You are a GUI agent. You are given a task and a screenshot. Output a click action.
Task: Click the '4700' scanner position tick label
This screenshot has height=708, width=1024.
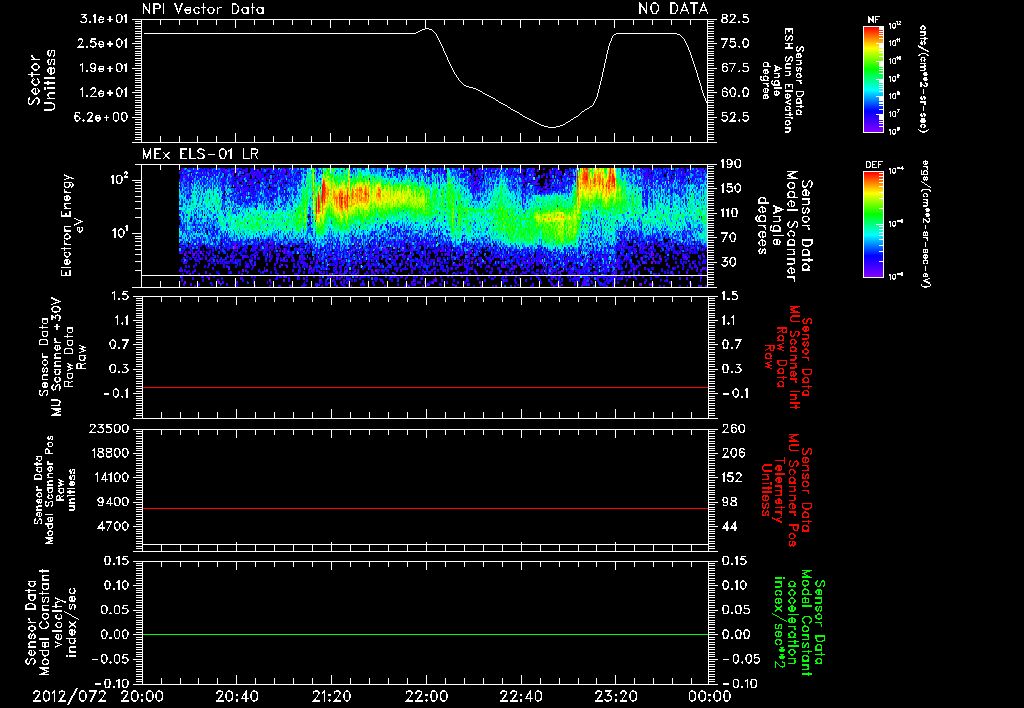(x=114, y=526)
